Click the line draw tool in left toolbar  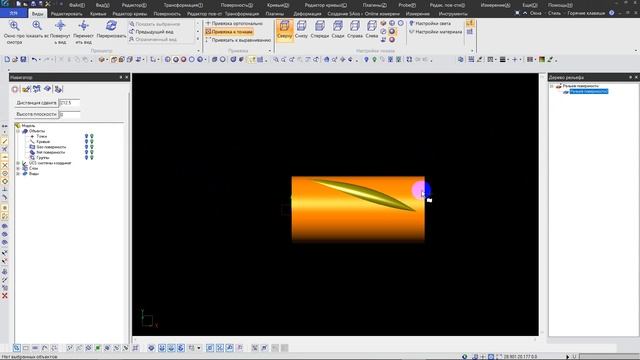click(x=5, y=141)
